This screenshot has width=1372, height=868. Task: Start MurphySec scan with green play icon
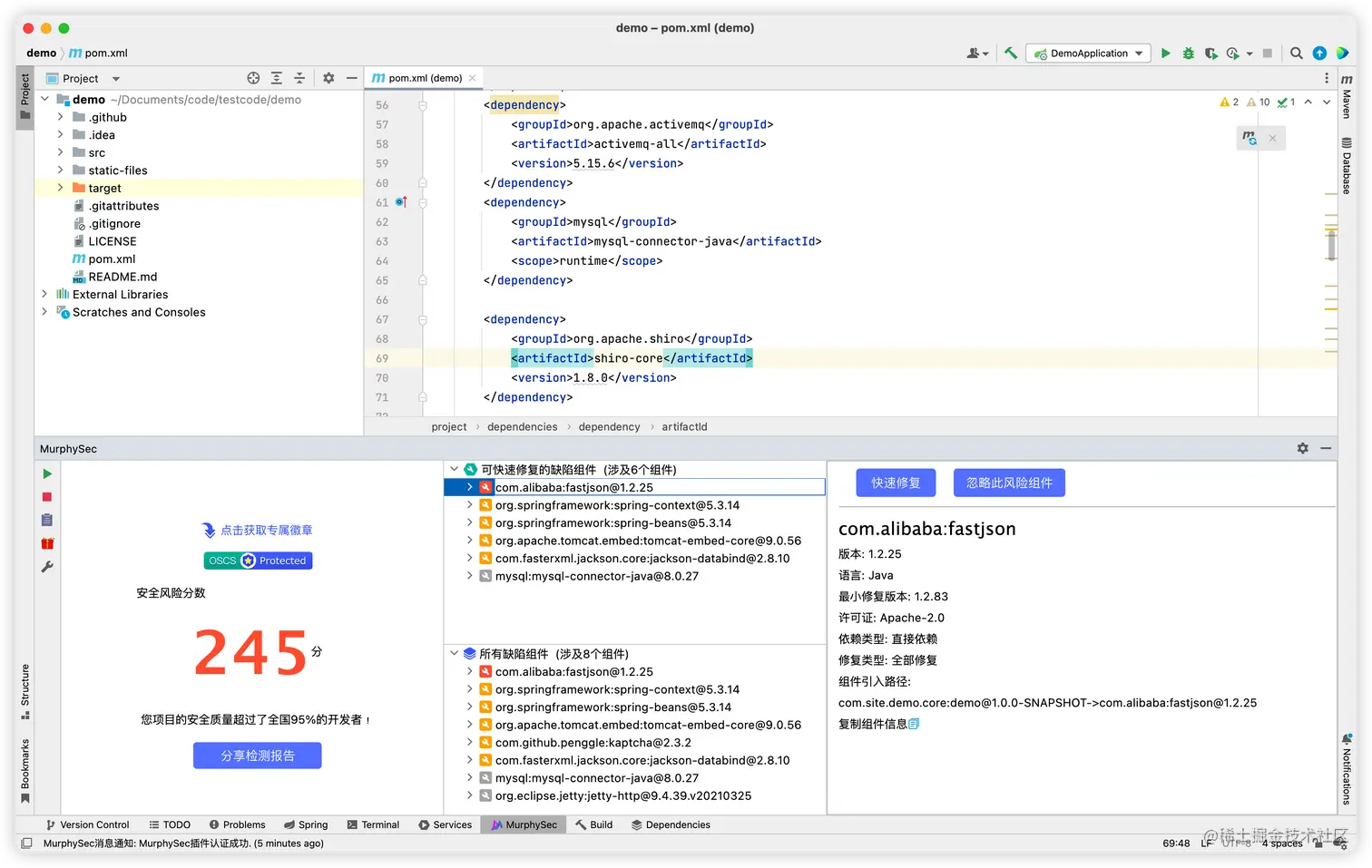click(47, 474)
